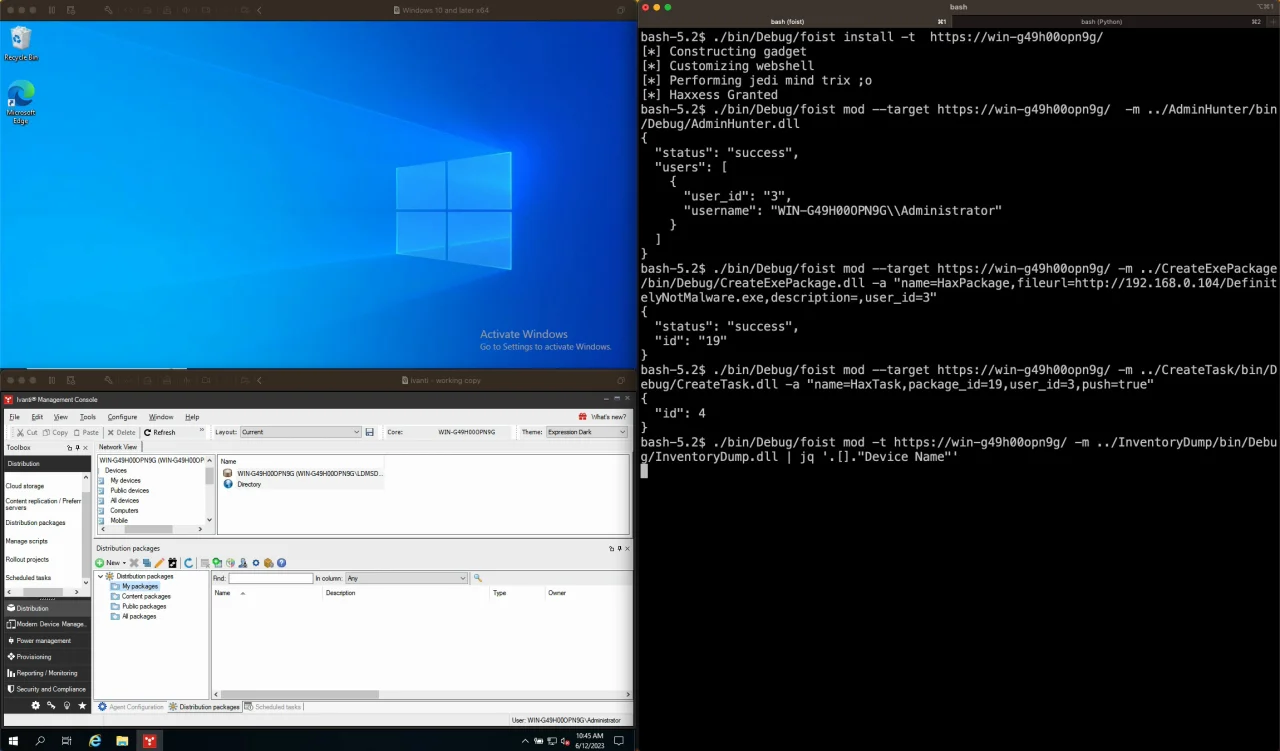Open the Window menu
Screen dimensions: 1280x751
[x=161, y=417]
